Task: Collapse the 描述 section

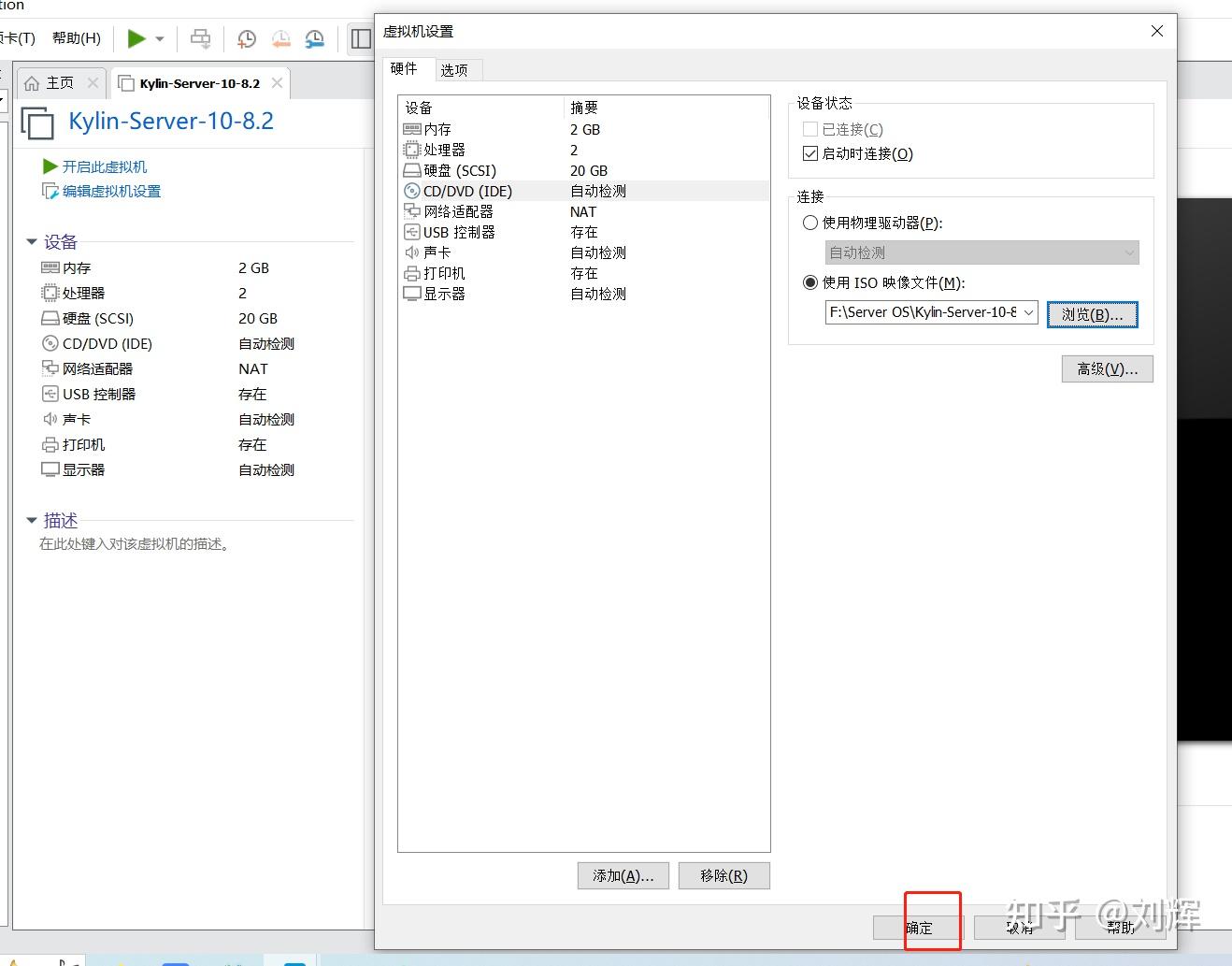Action: pyautogui.click(x=32, y=520)
